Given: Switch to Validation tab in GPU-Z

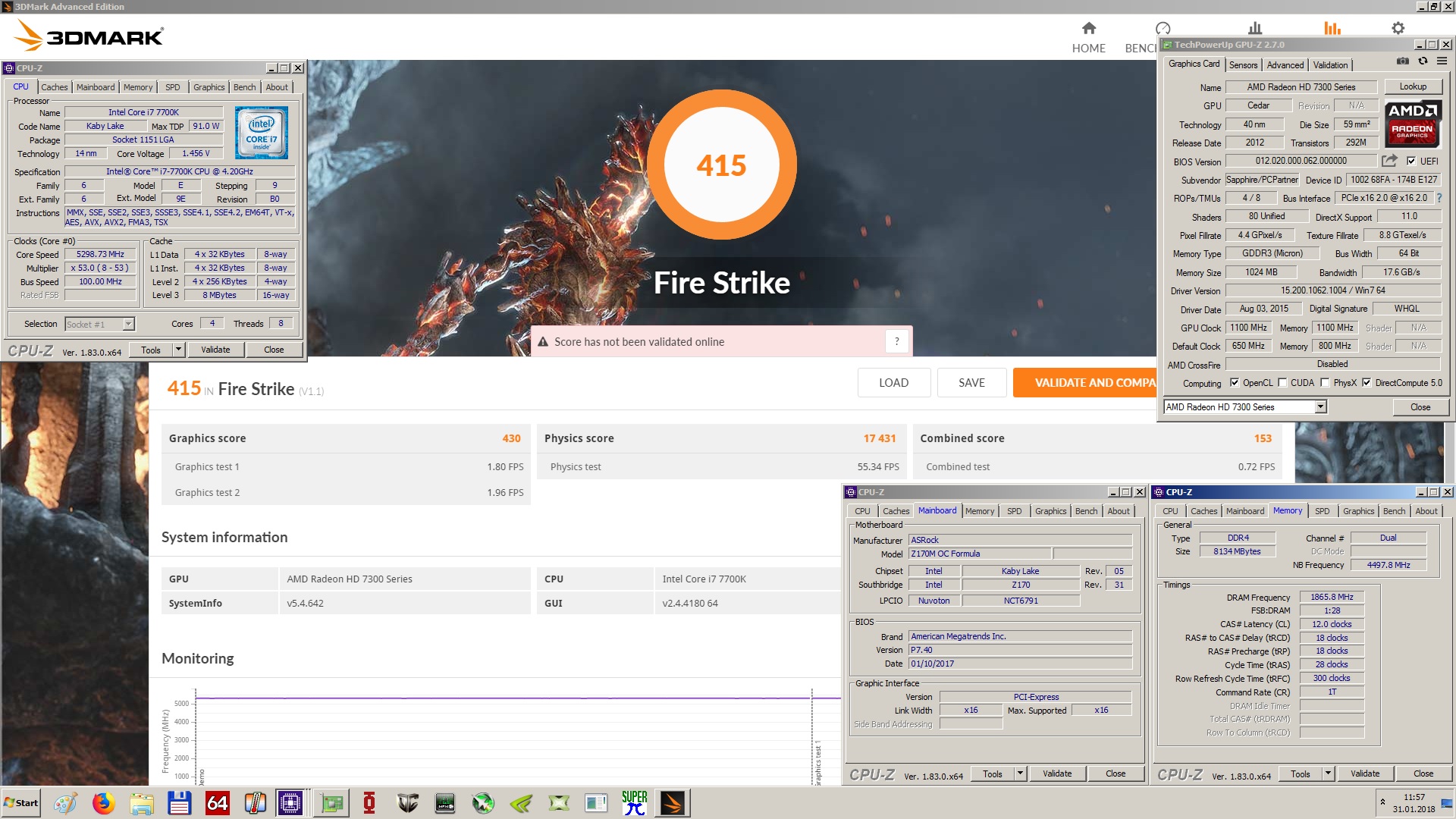Looking at the screenshot, I should pos(1331,65).
